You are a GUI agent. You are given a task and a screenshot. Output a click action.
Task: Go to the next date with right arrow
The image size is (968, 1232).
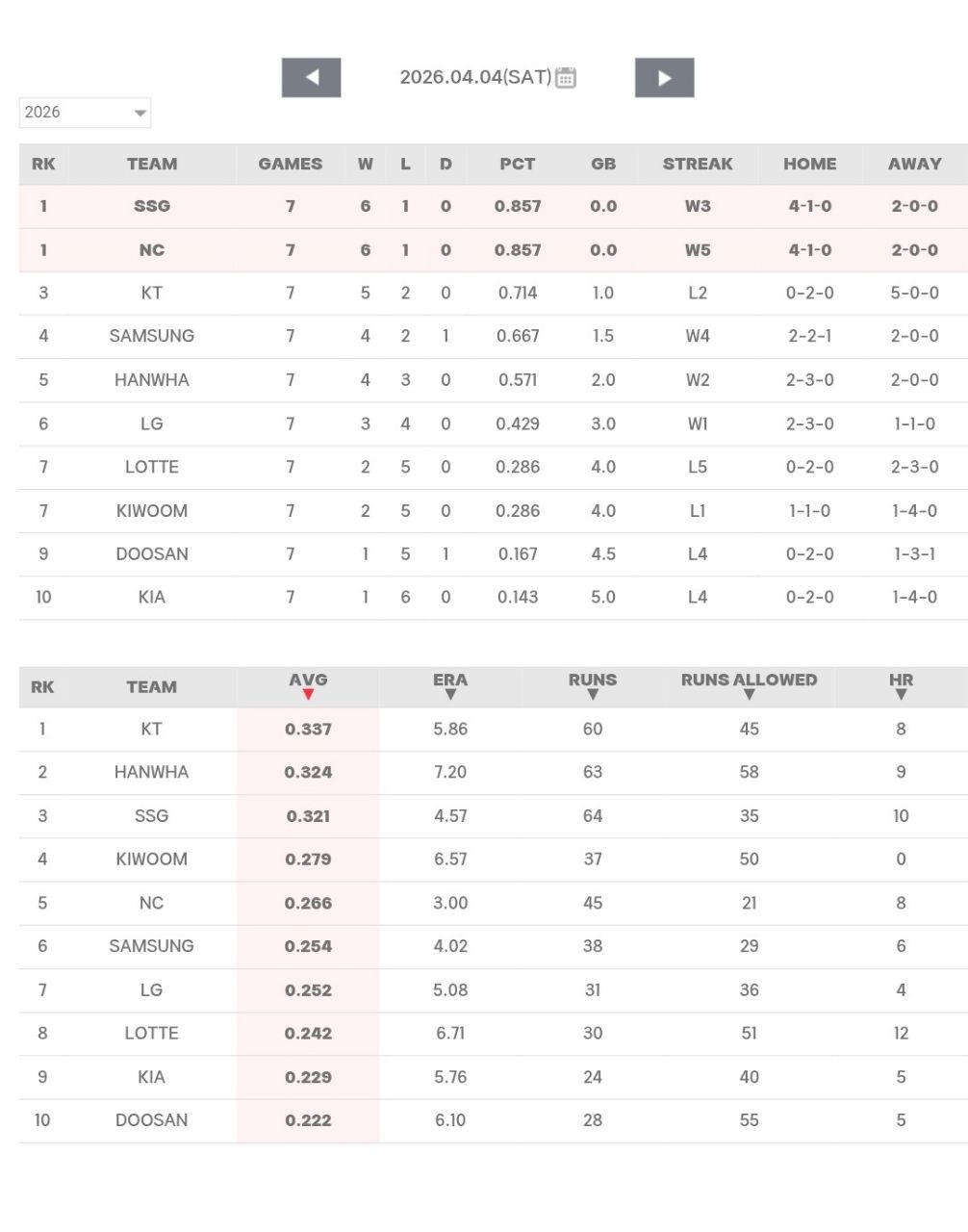664,78
